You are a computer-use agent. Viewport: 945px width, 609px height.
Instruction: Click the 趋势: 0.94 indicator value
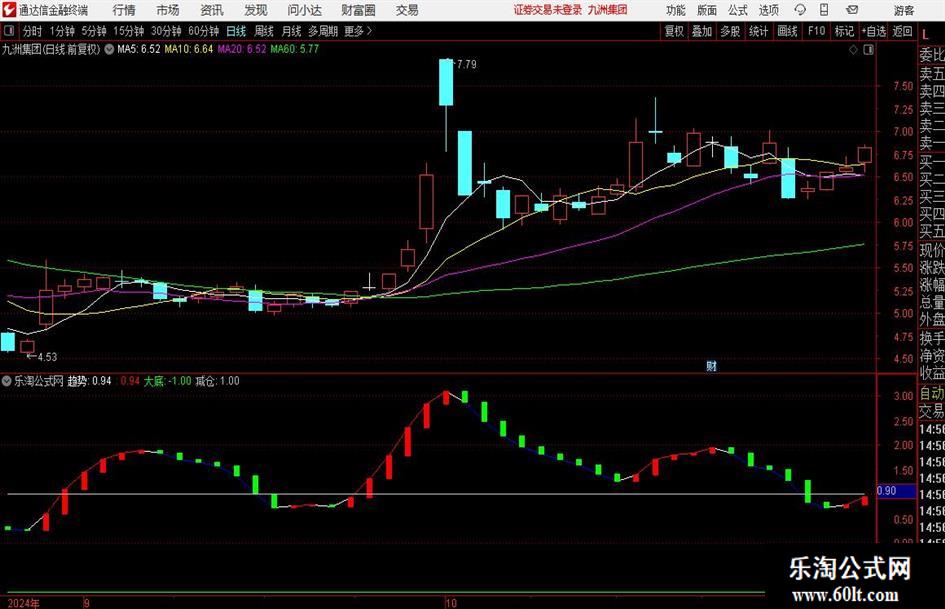(89, 381)
